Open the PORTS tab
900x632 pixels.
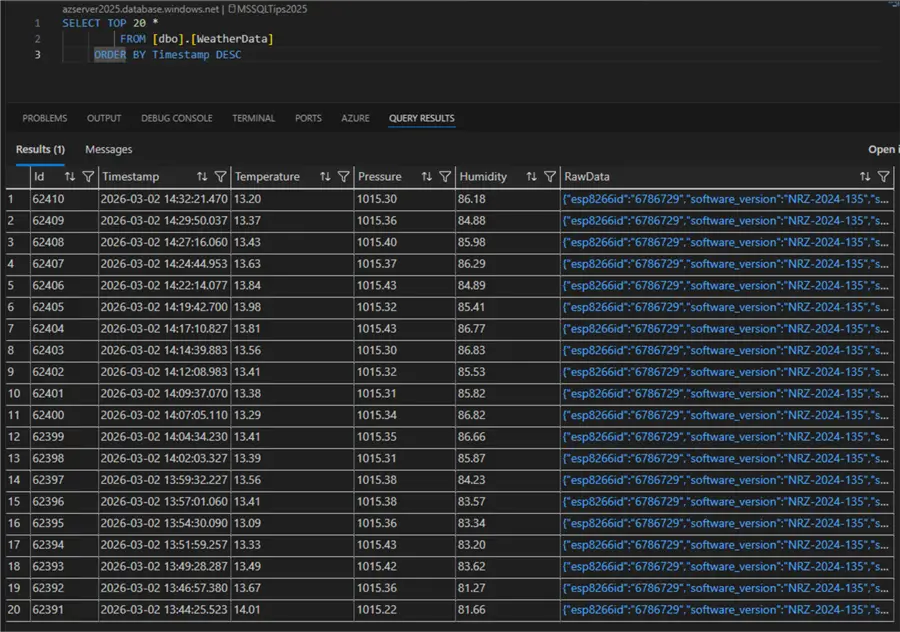(x=308, y=118)
